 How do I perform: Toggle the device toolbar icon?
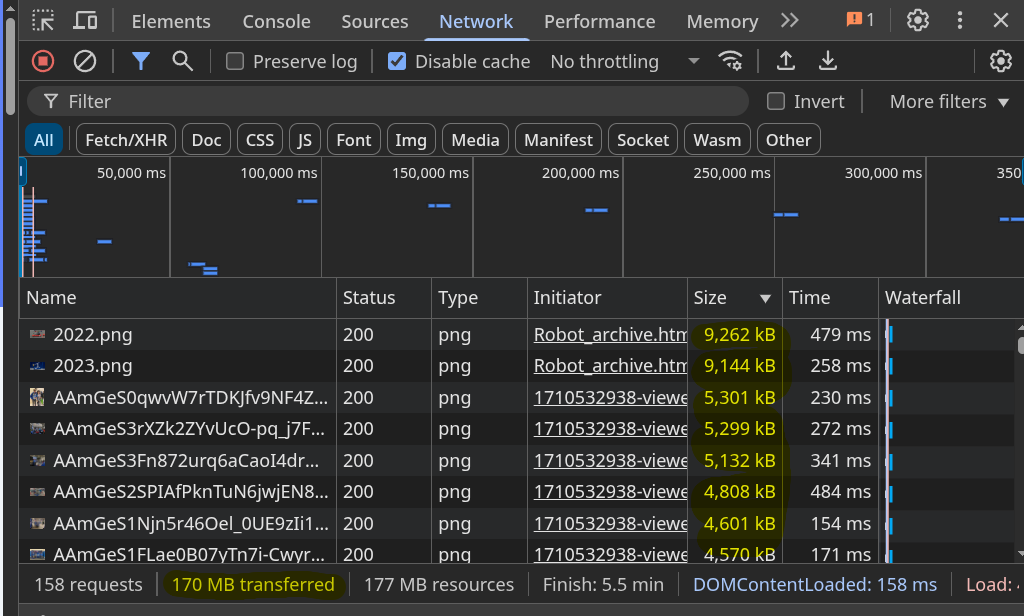coord(85,21)
